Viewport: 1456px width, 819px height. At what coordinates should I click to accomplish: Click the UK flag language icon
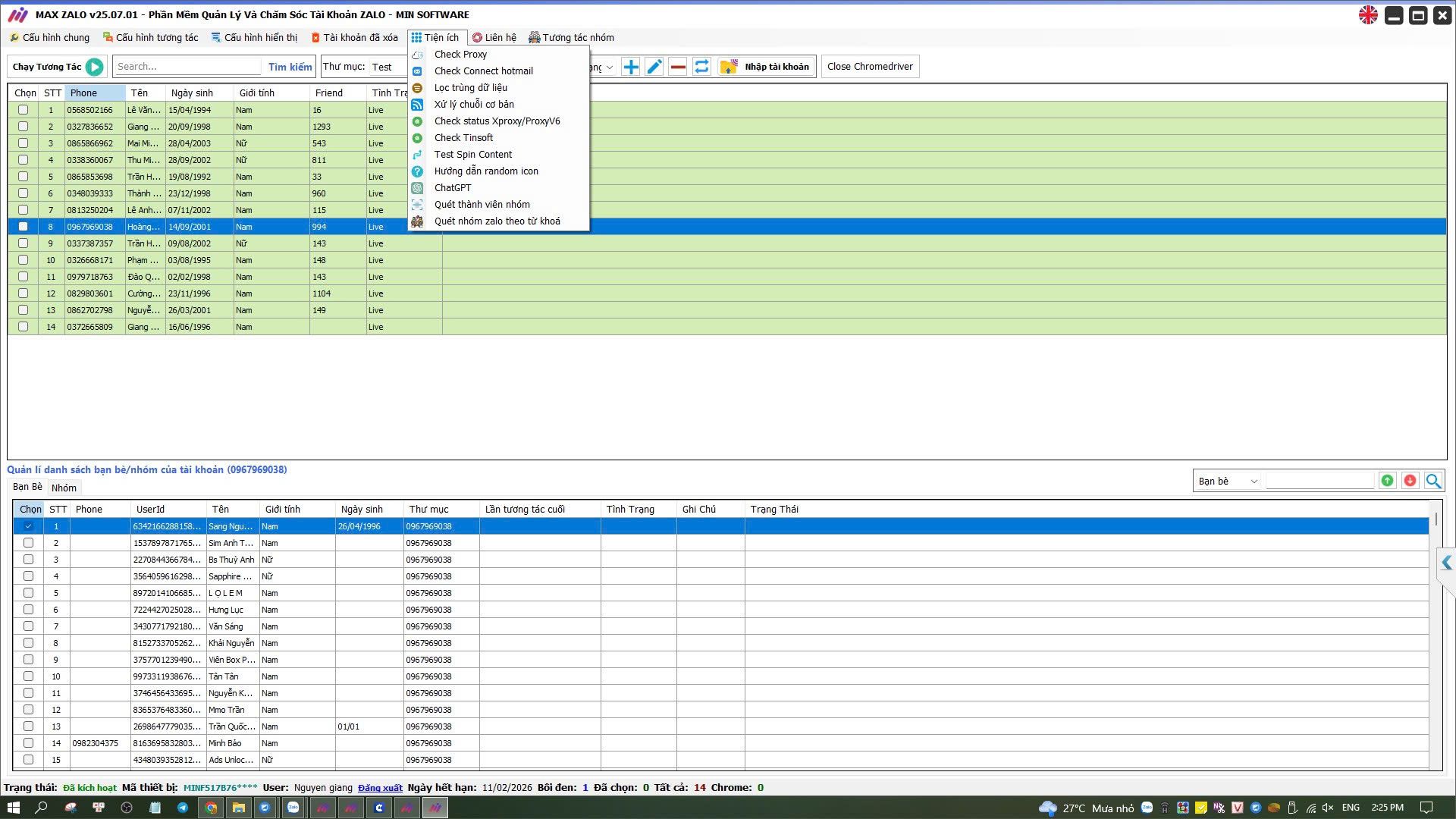(x=1368, y=15)
